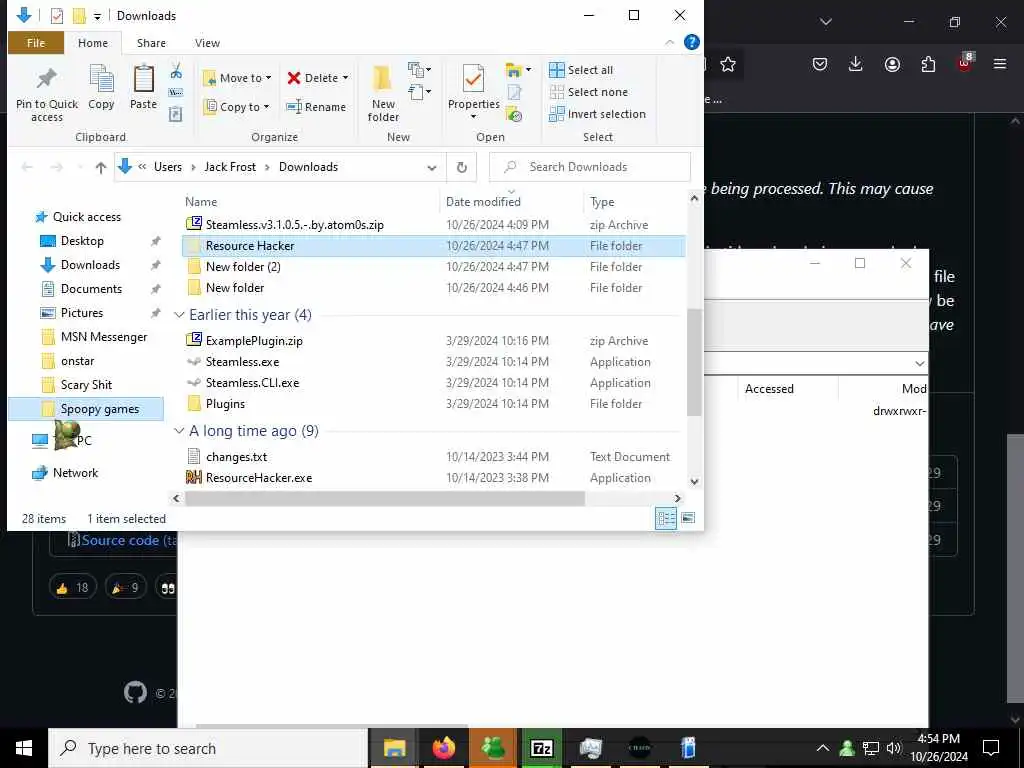1024x768 pixels.
Task: Collapse the Earlier this year group
Action: pos(179,315)
